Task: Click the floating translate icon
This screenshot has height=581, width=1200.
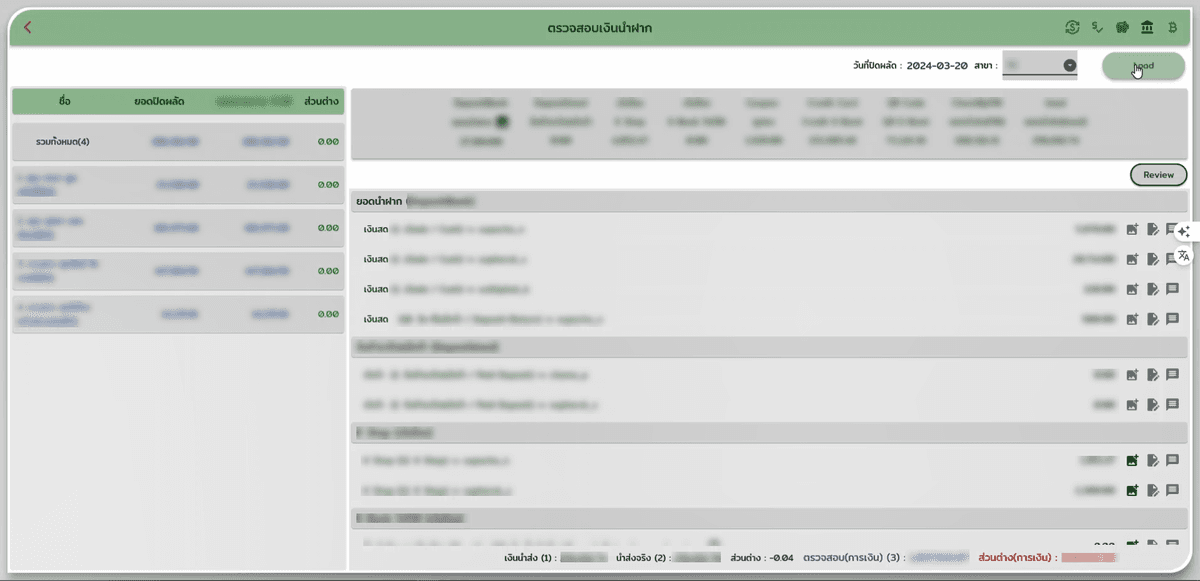Action: [x=1184, y=255]
